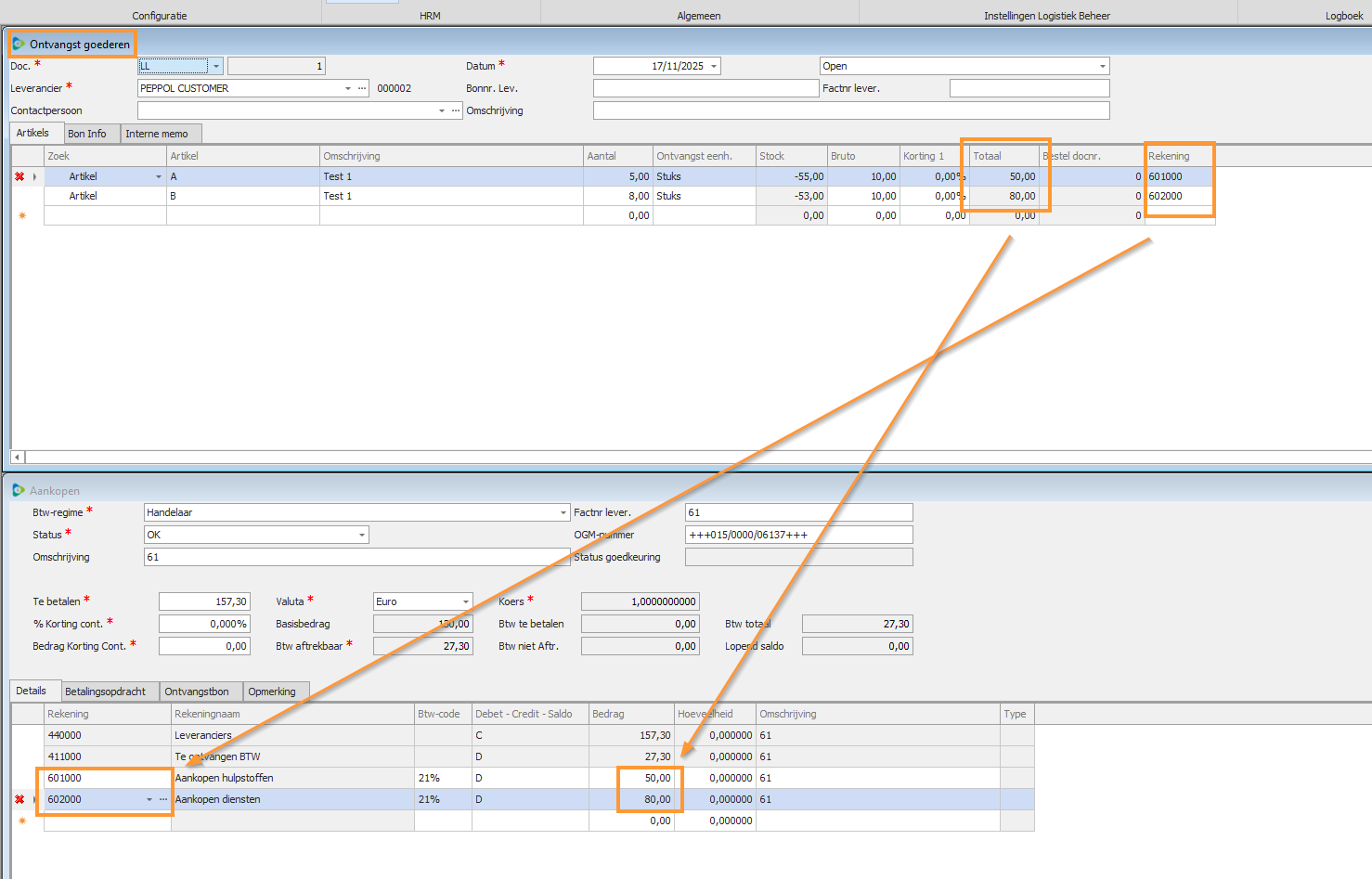Open the Betalingsopdracht tab
1372x879 pixels.
pos(105,692)
